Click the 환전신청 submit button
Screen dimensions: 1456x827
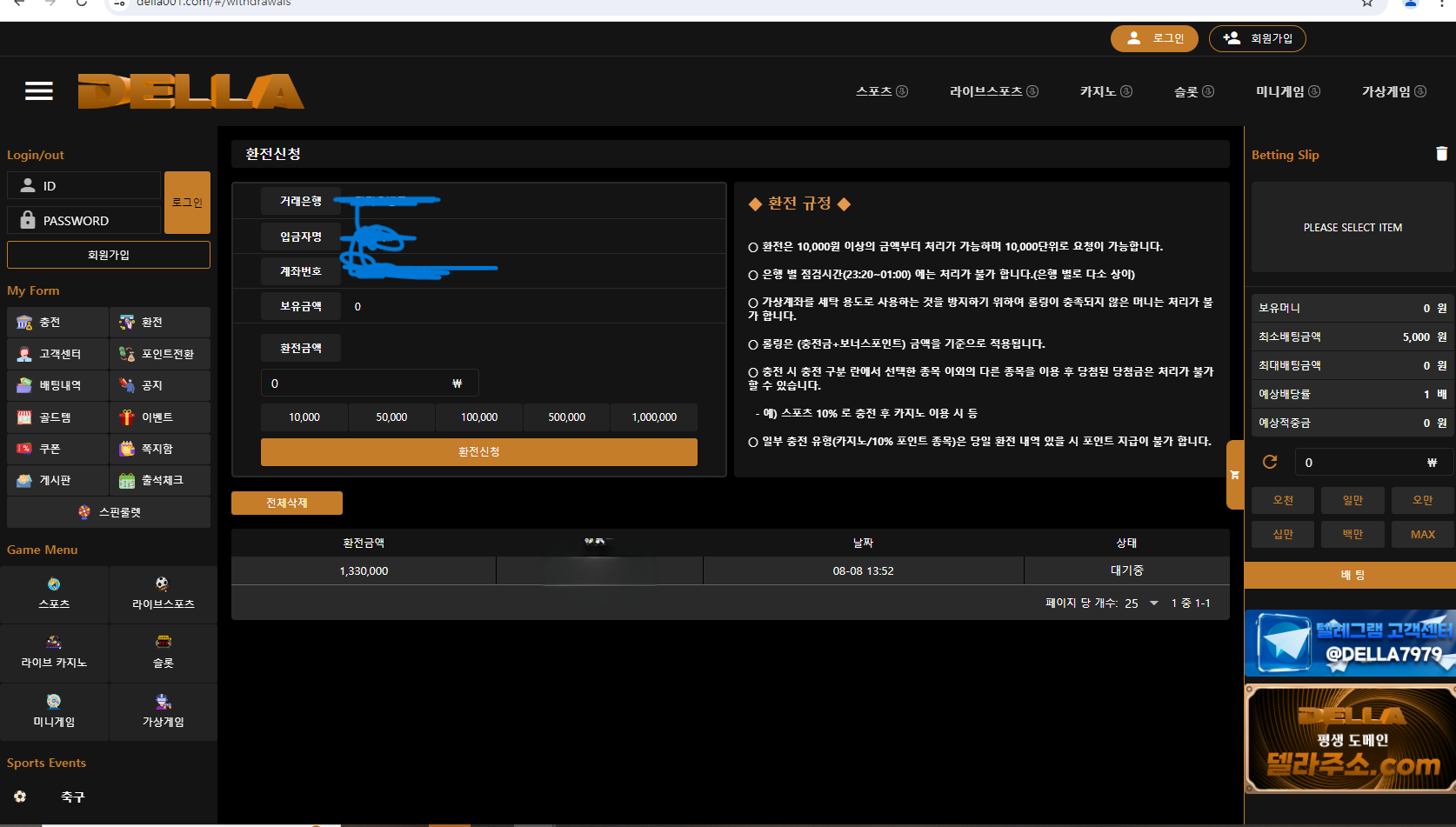click(478, 452)
